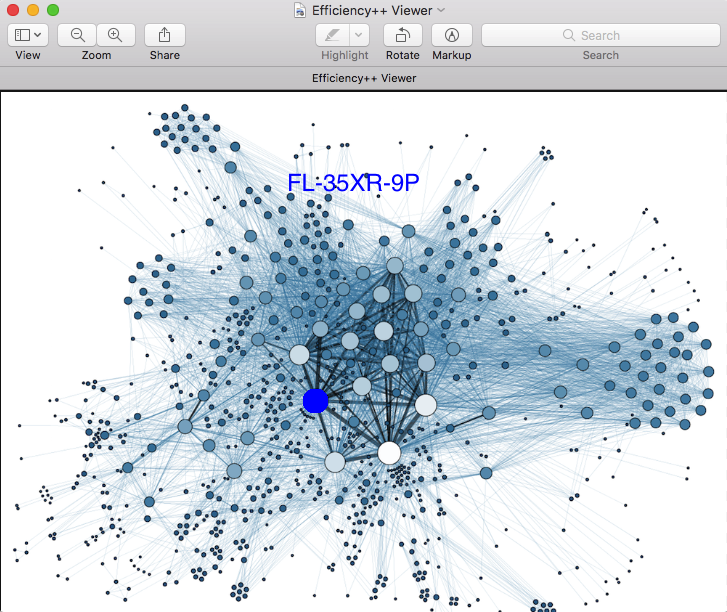Click the Efficiency++ Viewer tab bar label
727x612 pixels.
364,78
